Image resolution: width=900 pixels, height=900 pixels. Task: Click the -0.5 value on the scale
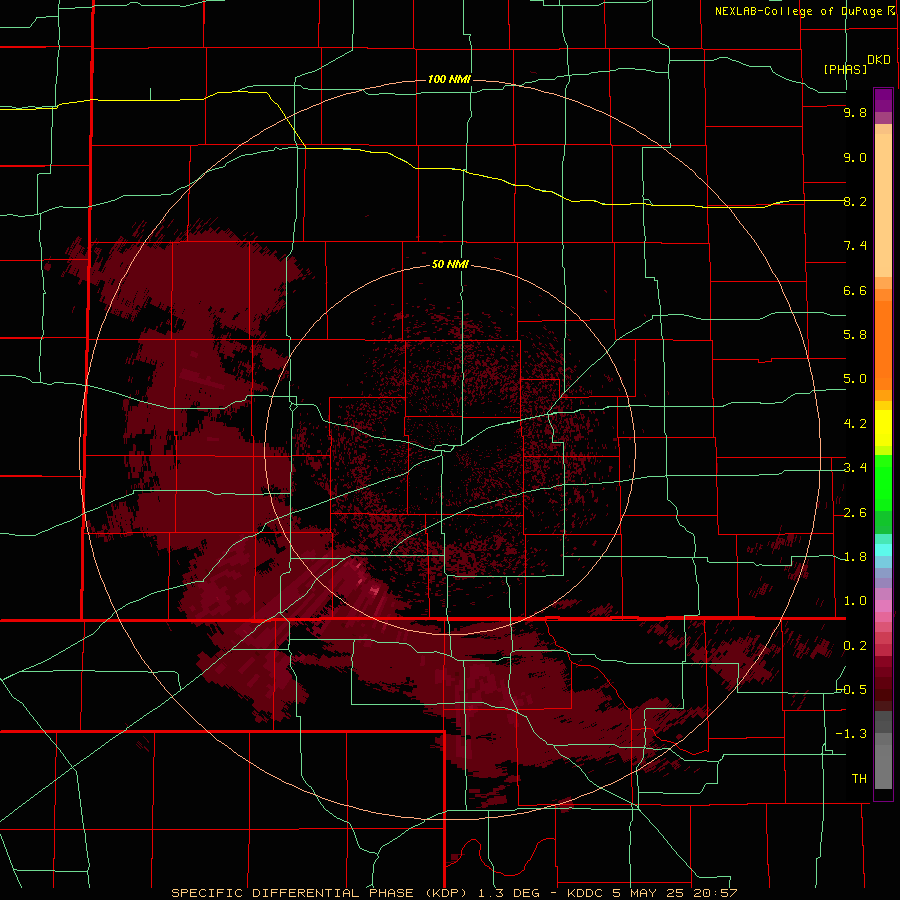tap(852, 689)
